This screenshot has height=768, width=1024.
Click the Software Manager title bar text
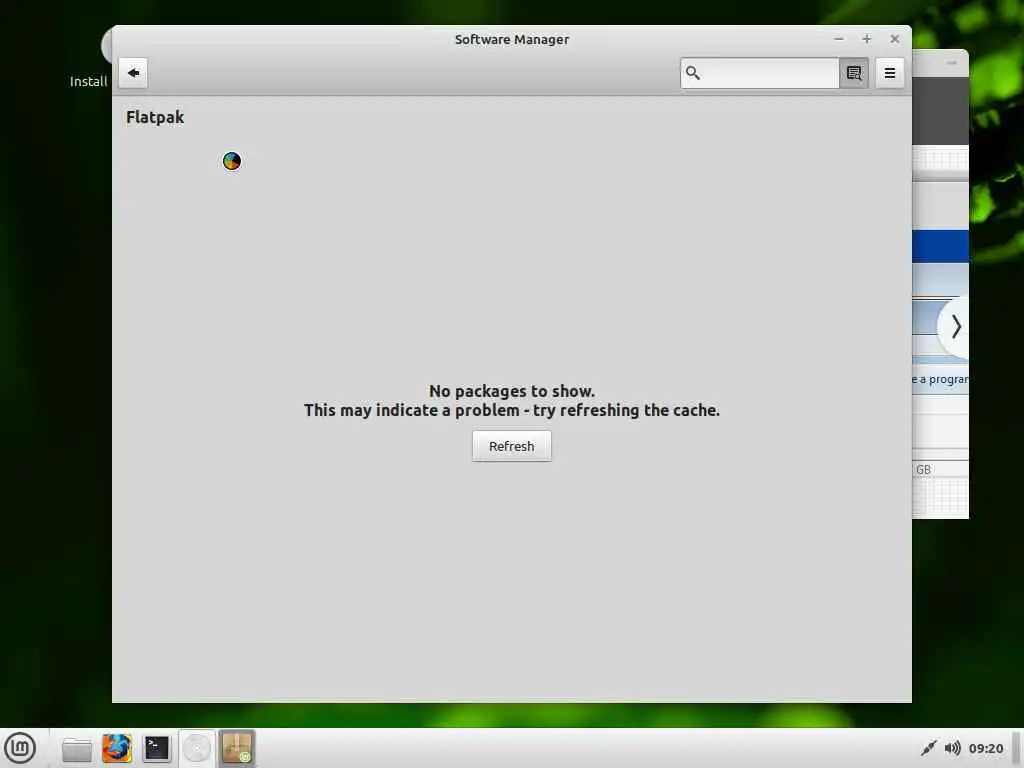pyautogui.click(x=511, y=39)
